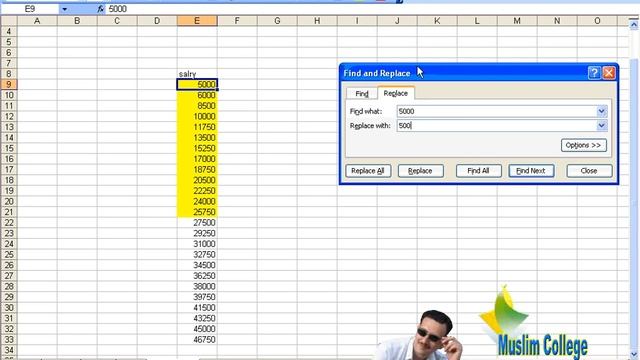Viewport: 640px width, 360px height.
Task: Click the red X dialog close icon
Action: click(x=609, y=73)
